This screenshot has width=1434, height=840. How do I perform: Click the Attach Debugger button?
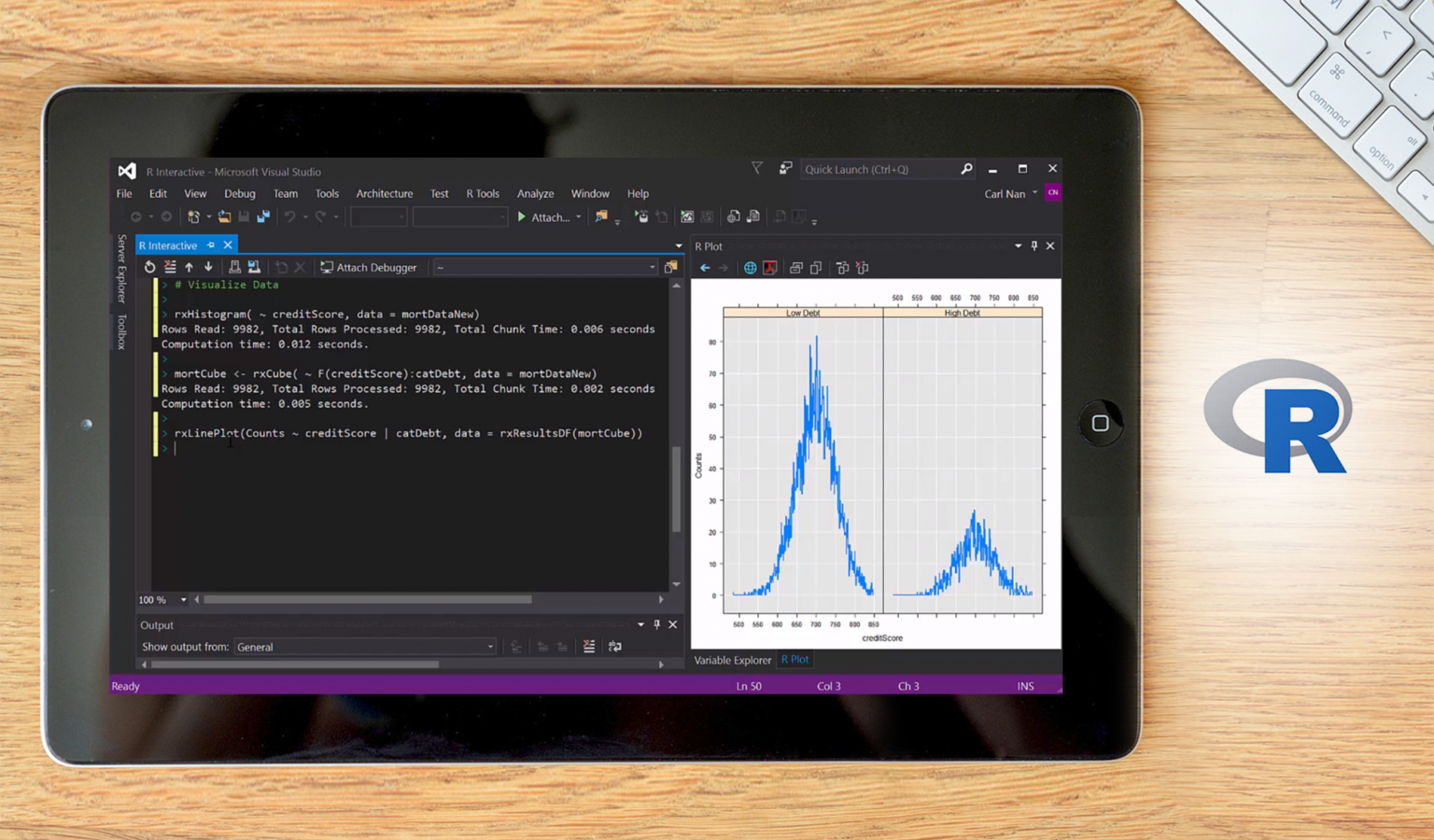click(369, 268)
